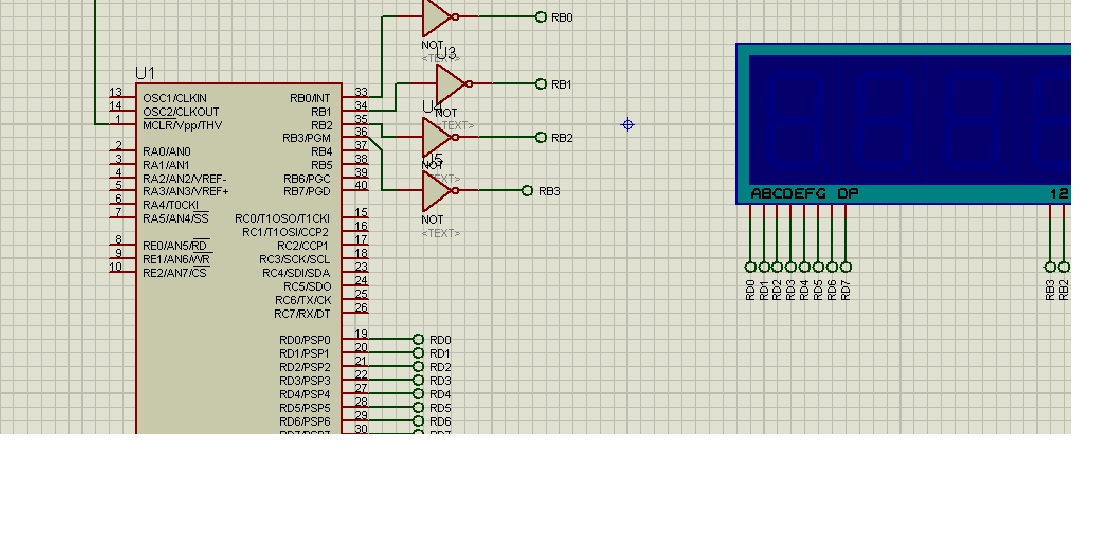Click the RD7 terminal under the display DP pin

(x=846, y=267)
